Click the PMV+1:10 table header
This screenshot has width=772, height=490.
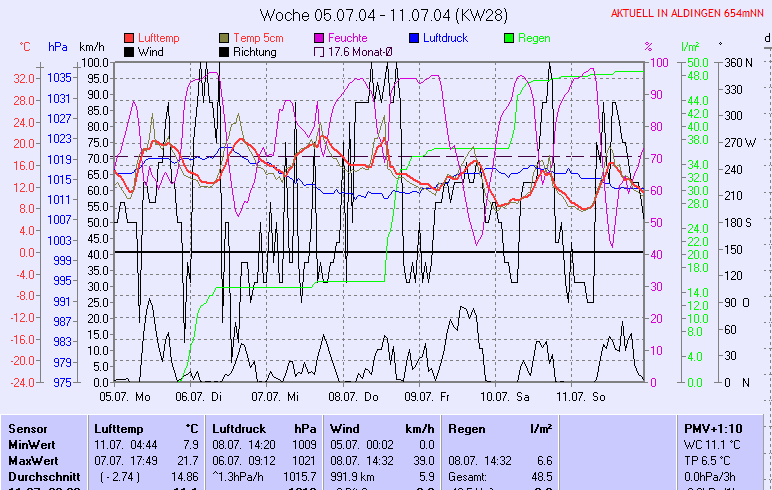coord(712,428)
